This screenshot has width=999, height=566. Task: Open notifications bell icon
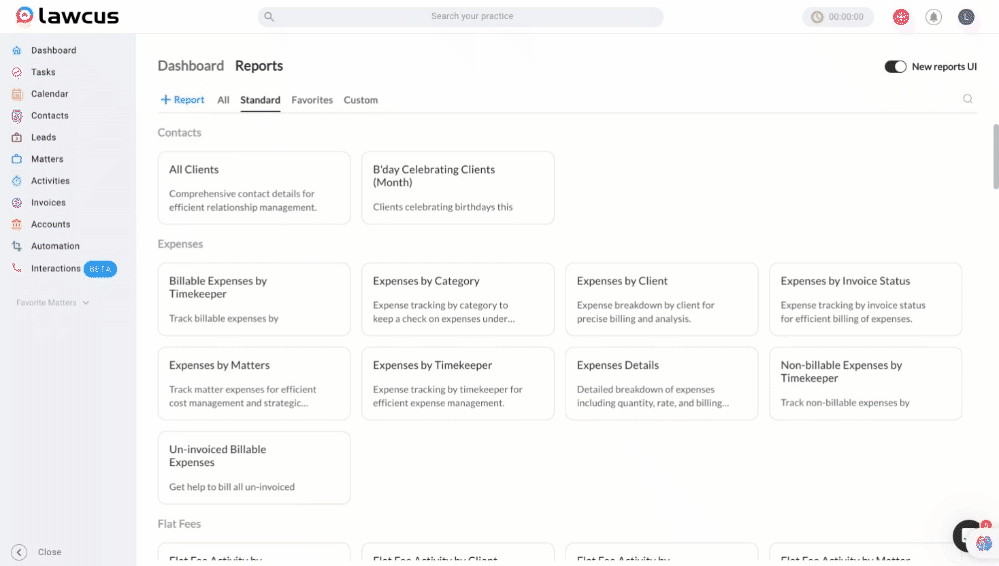coord(933,17)
